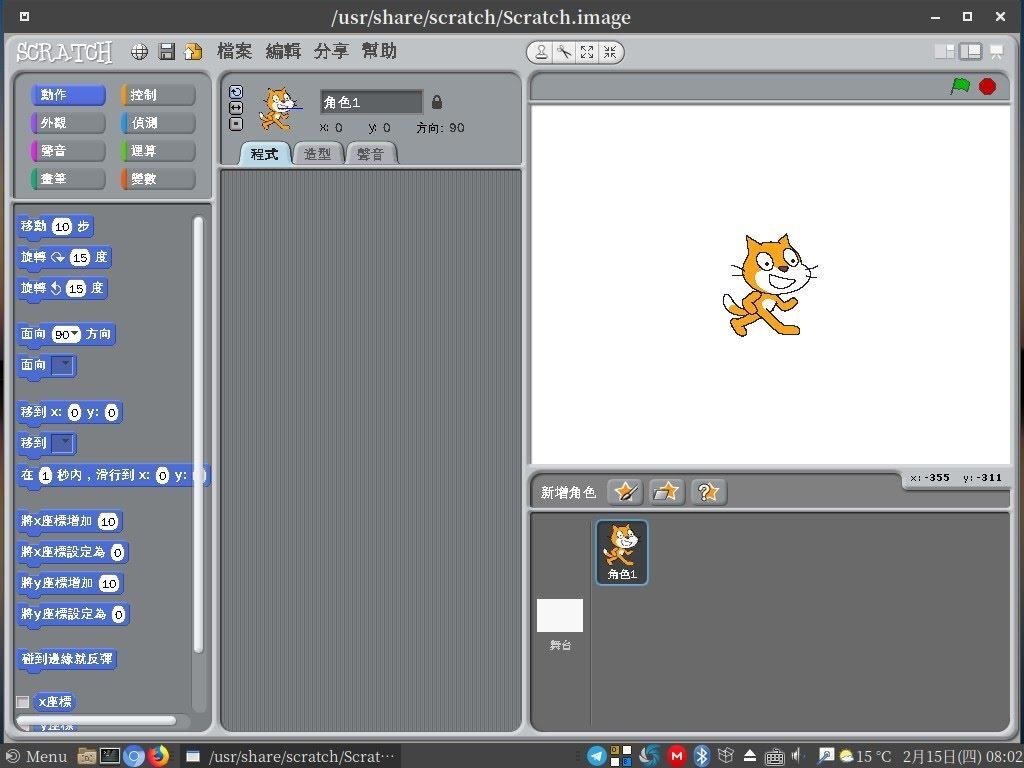
Task: Select the duplicate stamp tool
Action: [541, 52]
